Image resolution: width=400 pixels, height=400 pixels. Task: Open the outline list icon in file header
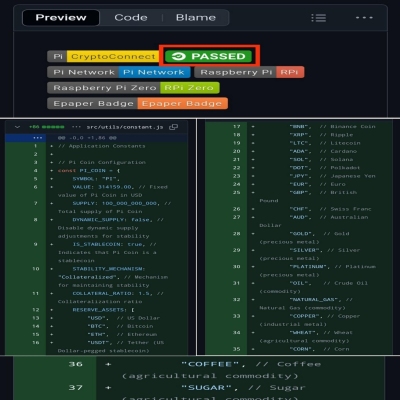[x=318, y=18]
